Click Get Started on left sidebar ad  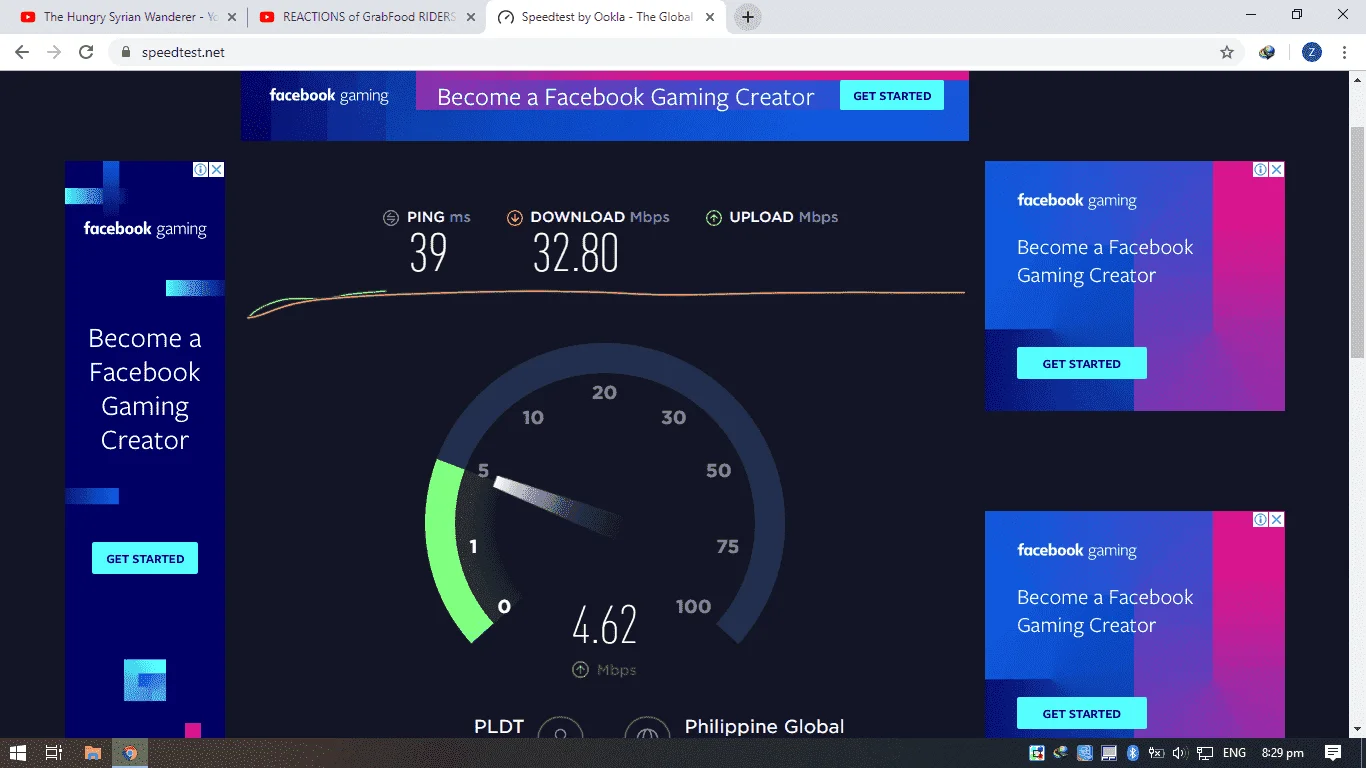pyautogui.click(x=145, y=558)
